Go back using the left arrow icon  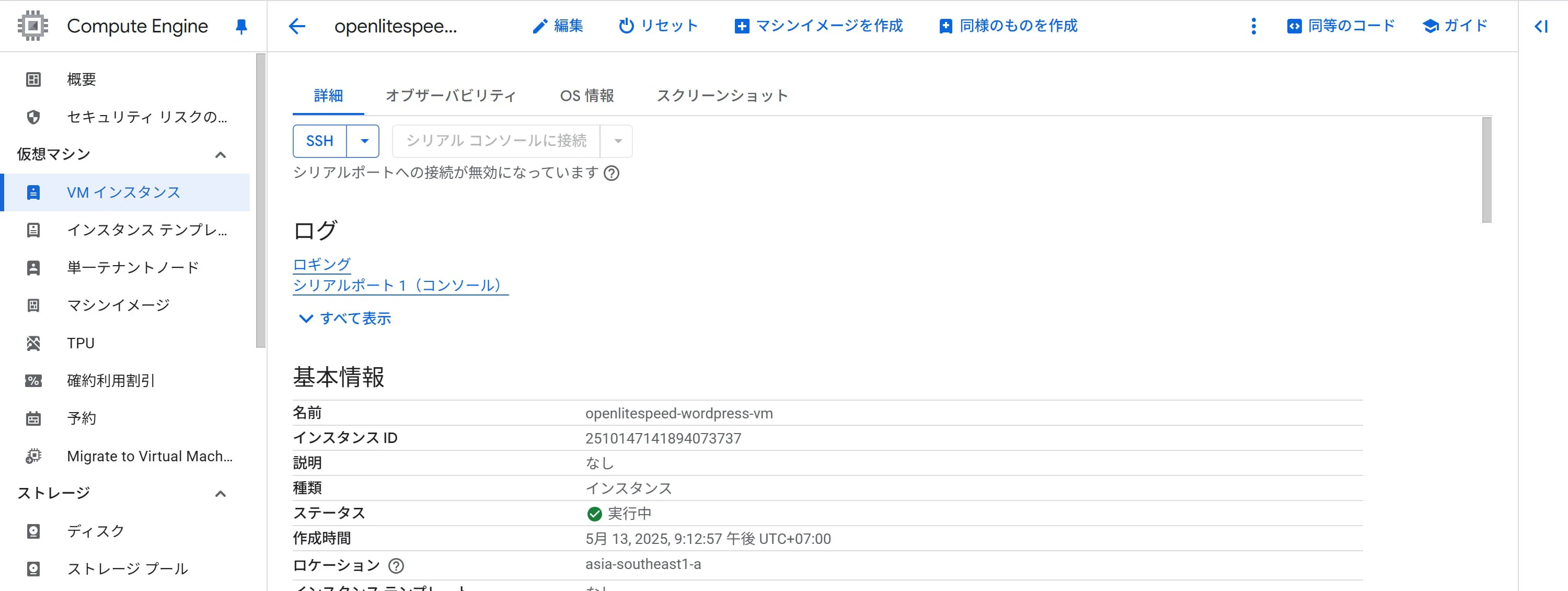click(297, 26)
